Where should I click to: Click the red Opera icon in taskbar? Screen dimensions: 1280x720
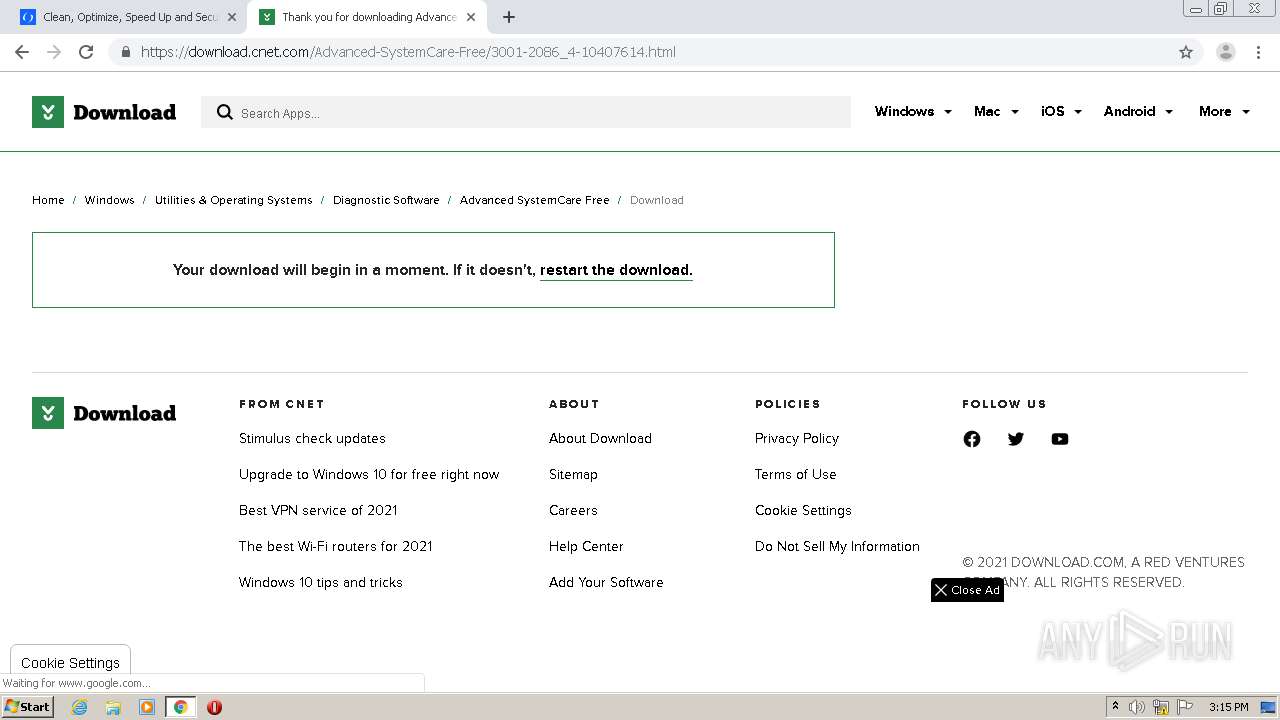coord(214,707)
